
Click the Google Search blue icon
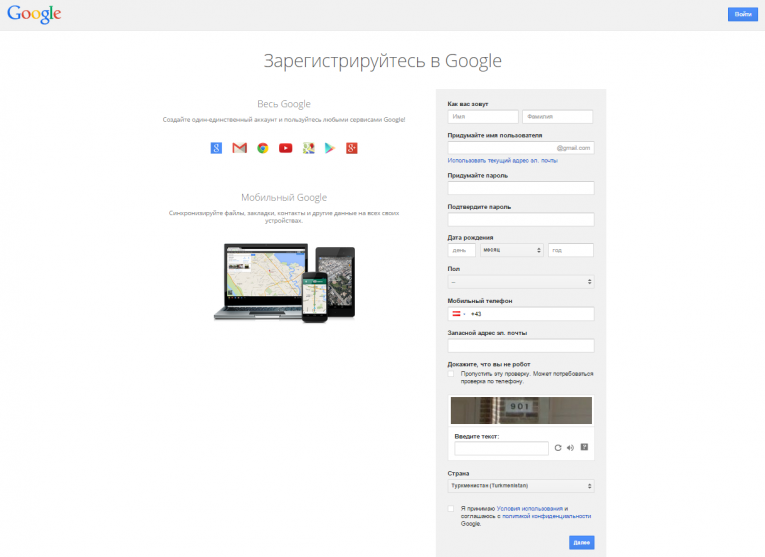(x=216, y=148)
